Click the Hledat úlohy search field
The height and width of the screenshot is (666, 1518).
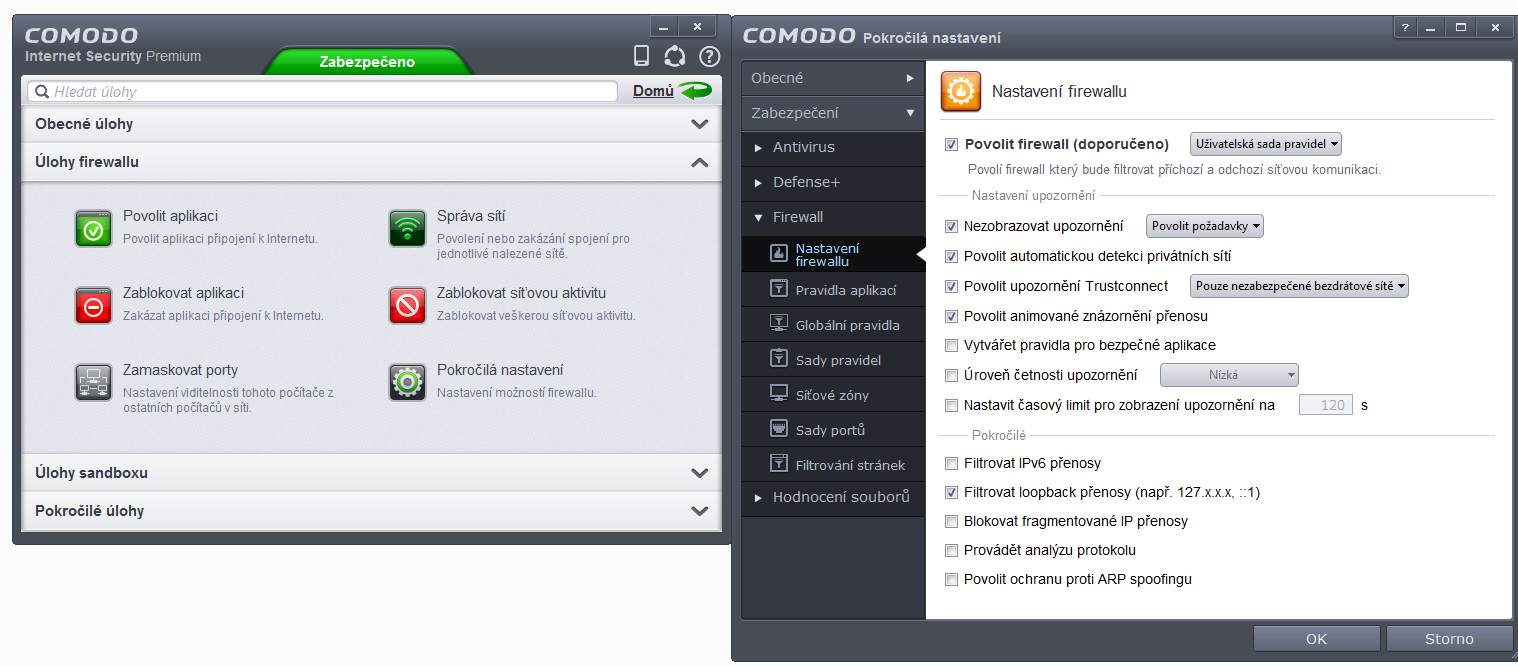tap(322, 92)
